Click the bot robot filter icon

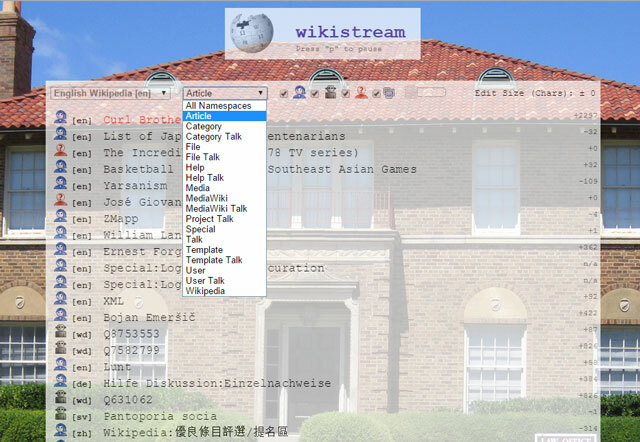[x=330, y=93]
